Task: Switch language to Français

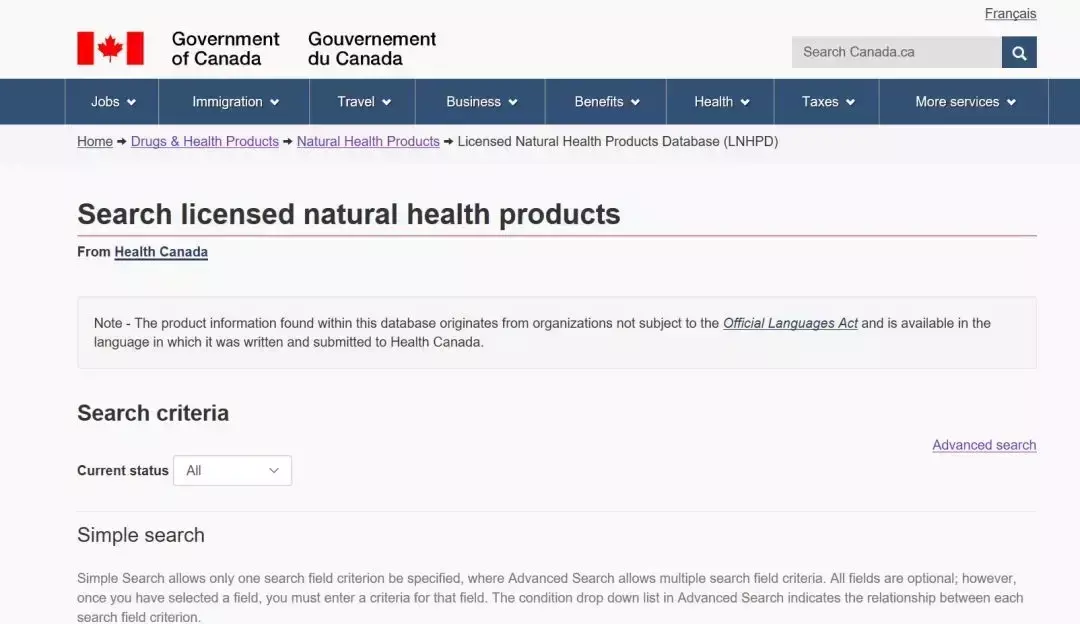Action: tap(1010, 14)
